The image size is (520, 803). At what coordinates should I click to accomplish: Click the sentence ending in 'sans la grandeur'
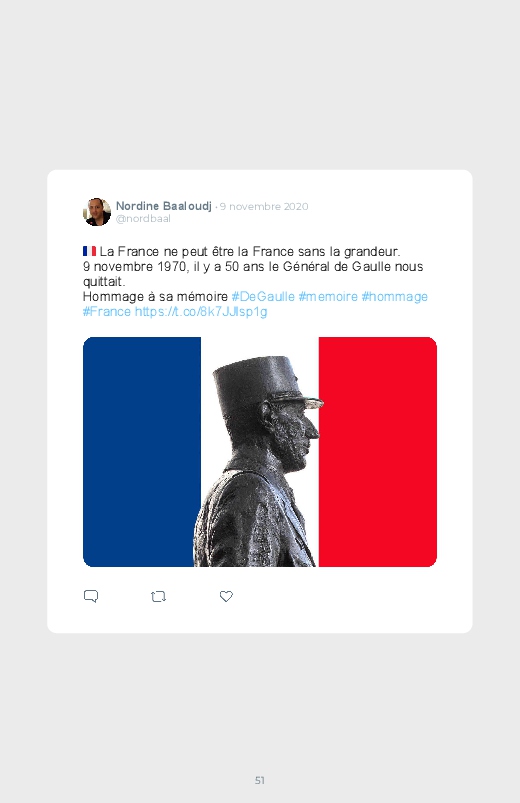point(249,251)
